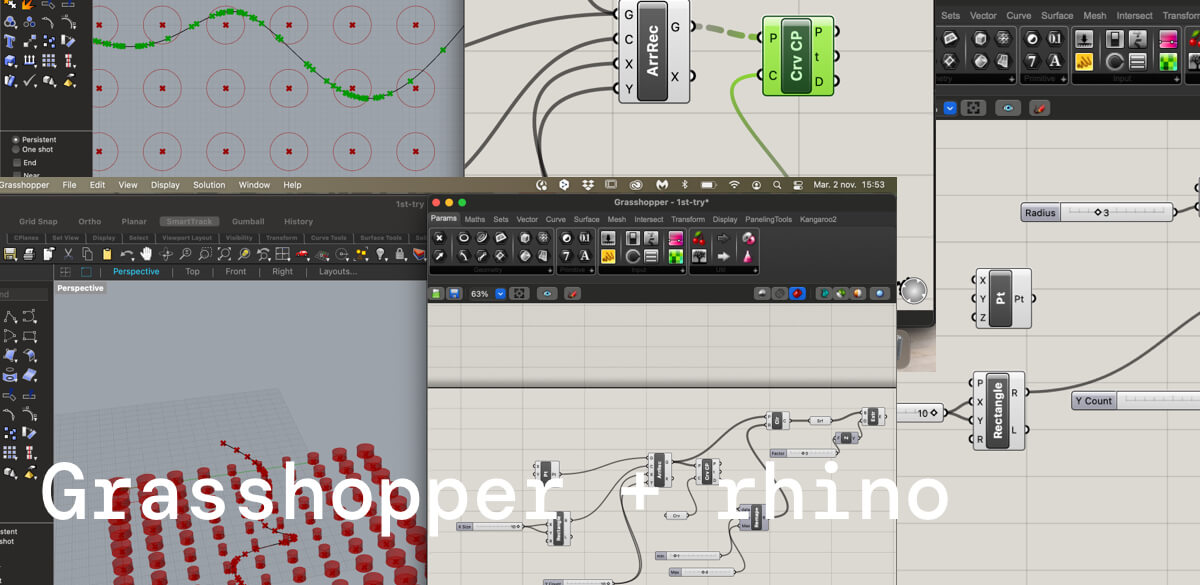Viewport: 1200px width, 585px height.
Task: Select the ArrRec component on the canvas
Action: [655, 52]
